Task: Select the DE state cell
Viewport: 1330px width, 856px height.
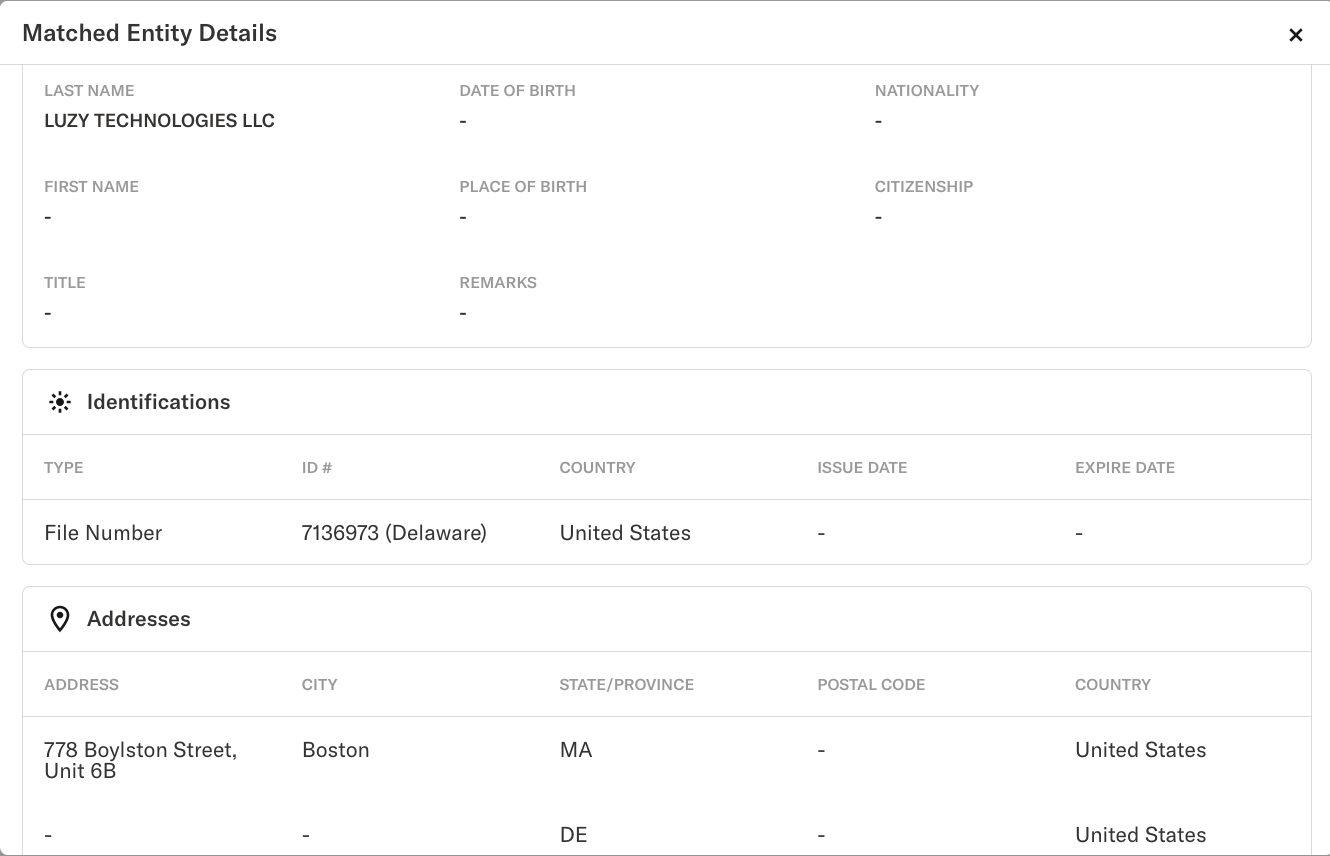Action: pos(573,835)
